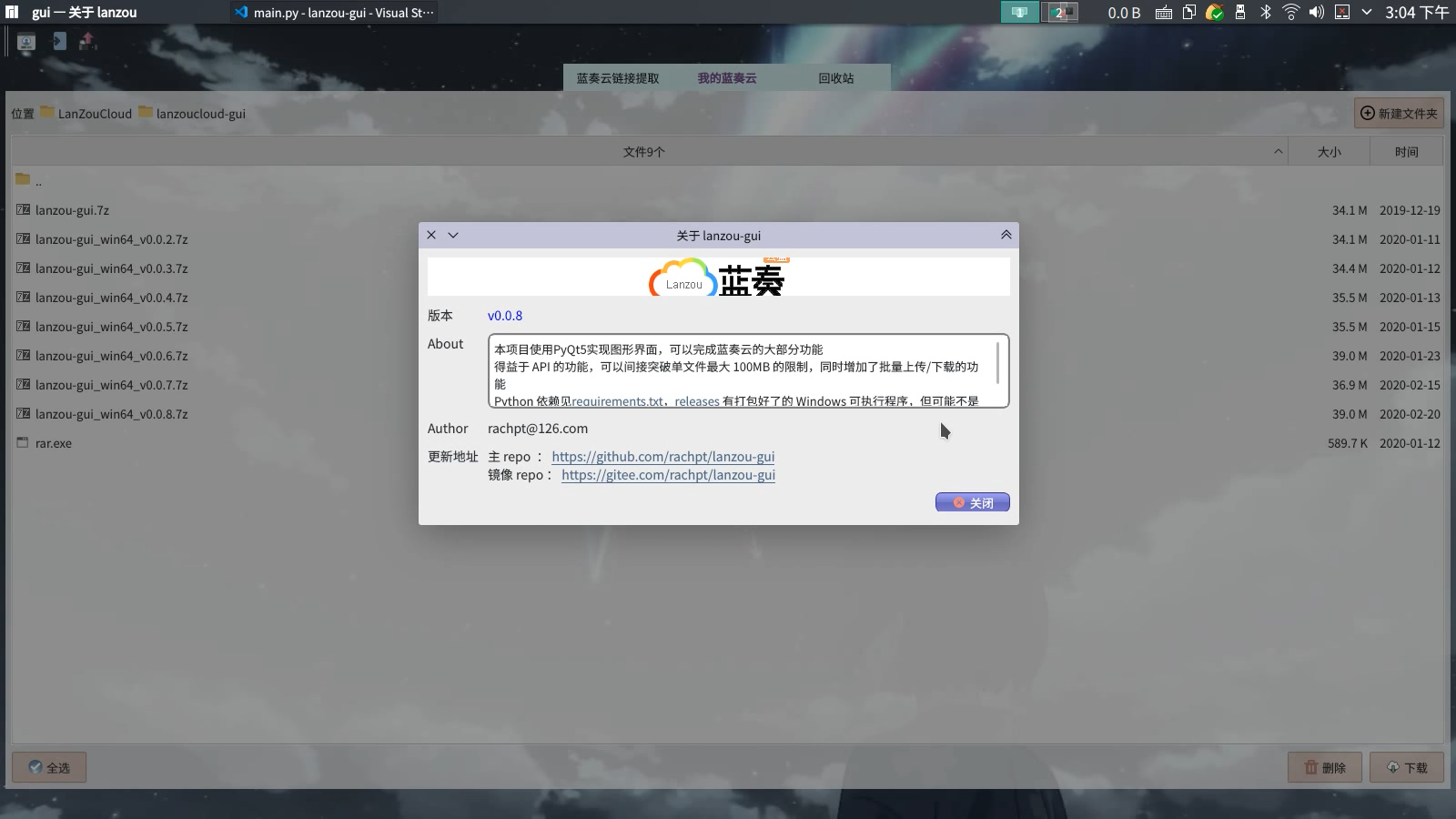Select lanzou-gui_win64_v0.0.7.7z in the file list
Screen dimensions: 1456x819
[727, 385]
